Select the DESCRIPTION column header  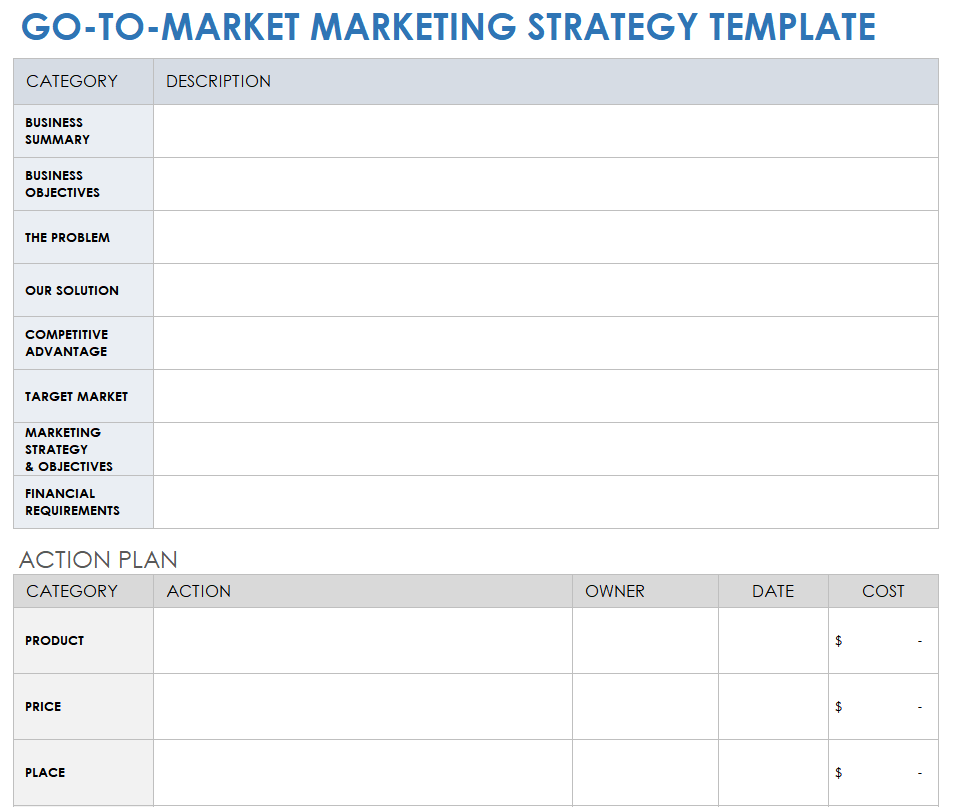218,81
